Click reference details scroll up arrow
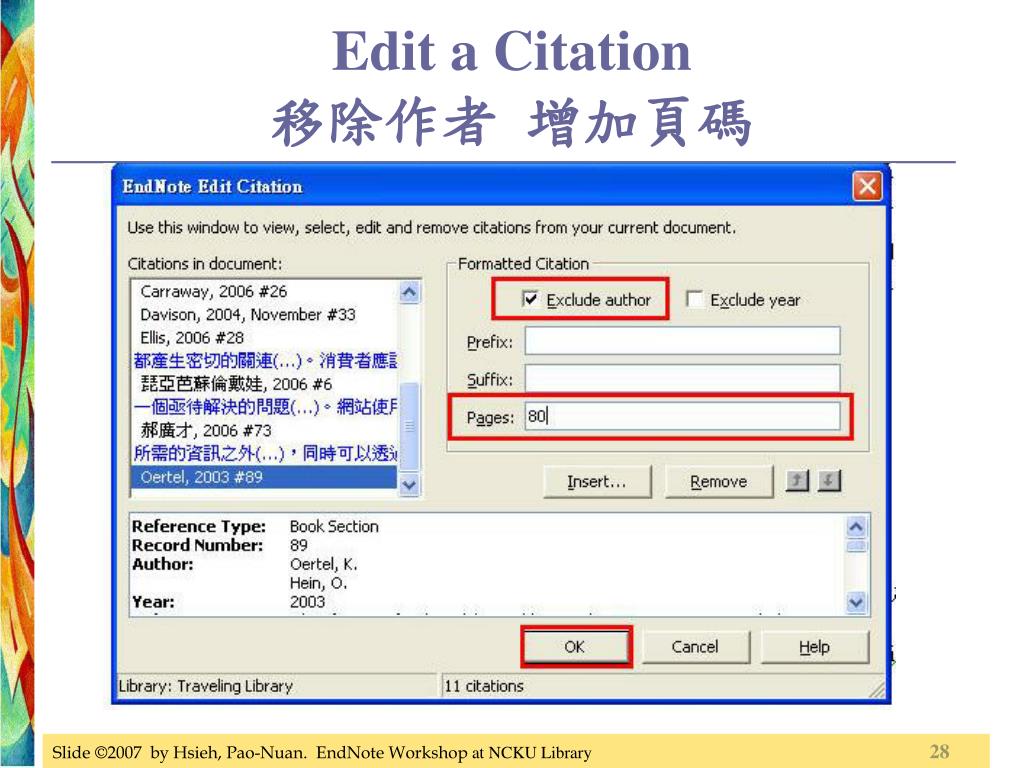 click(856, 526)
